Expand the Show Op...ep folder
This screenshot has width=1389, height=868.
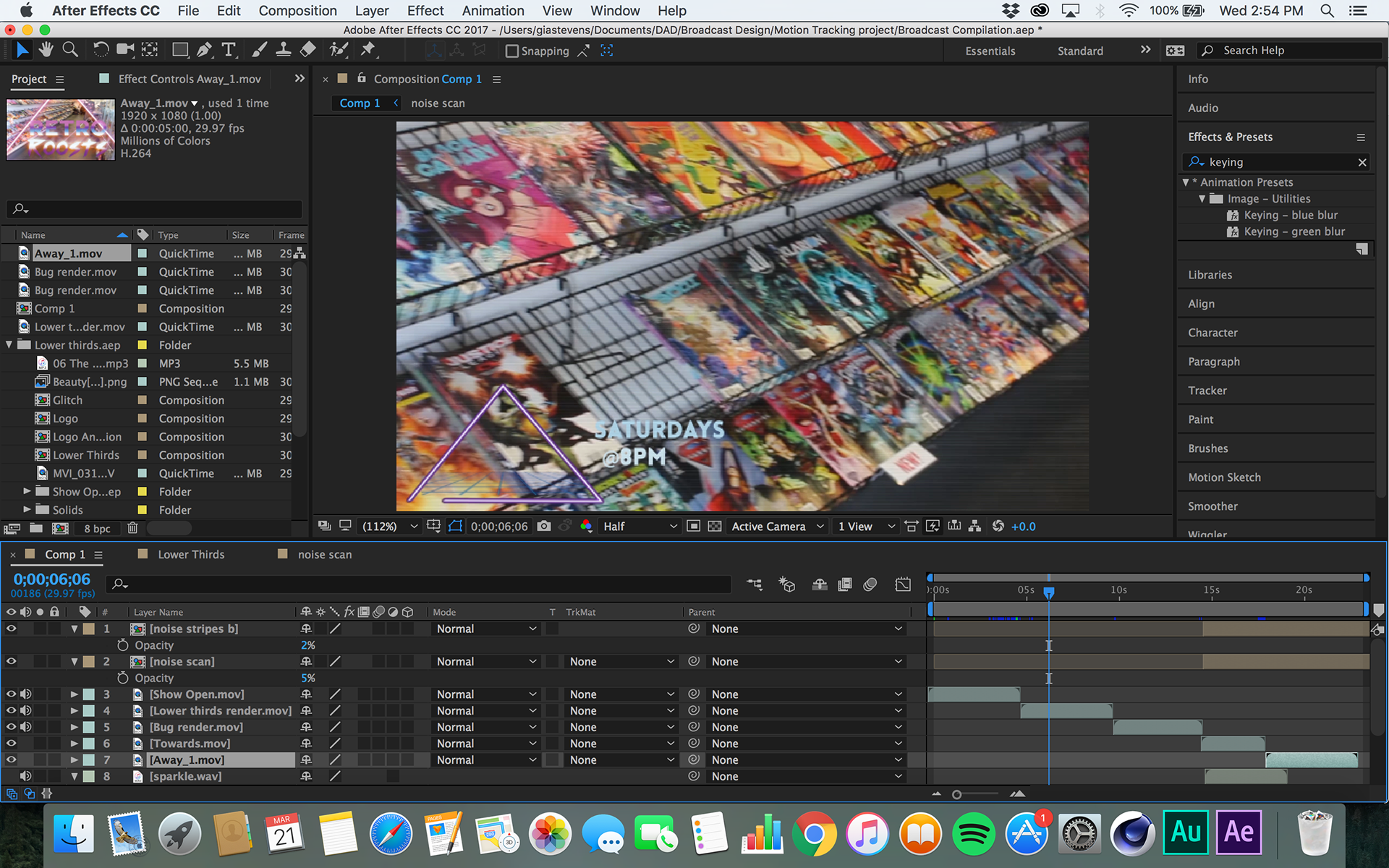27,491
